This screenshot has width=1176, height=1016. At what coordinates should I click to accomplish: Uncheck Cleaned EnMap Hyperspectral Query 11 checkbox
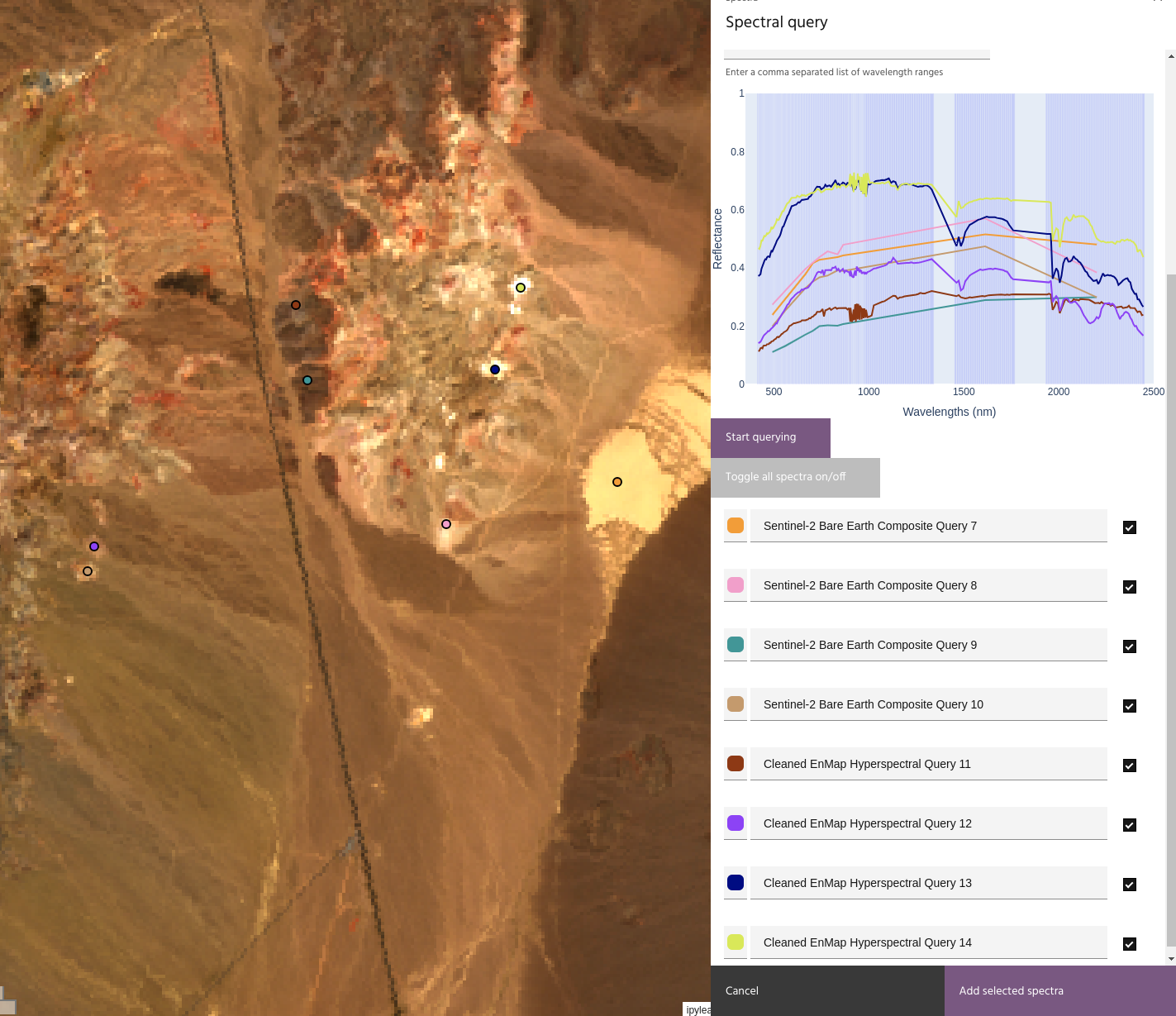pos(1130,766)
